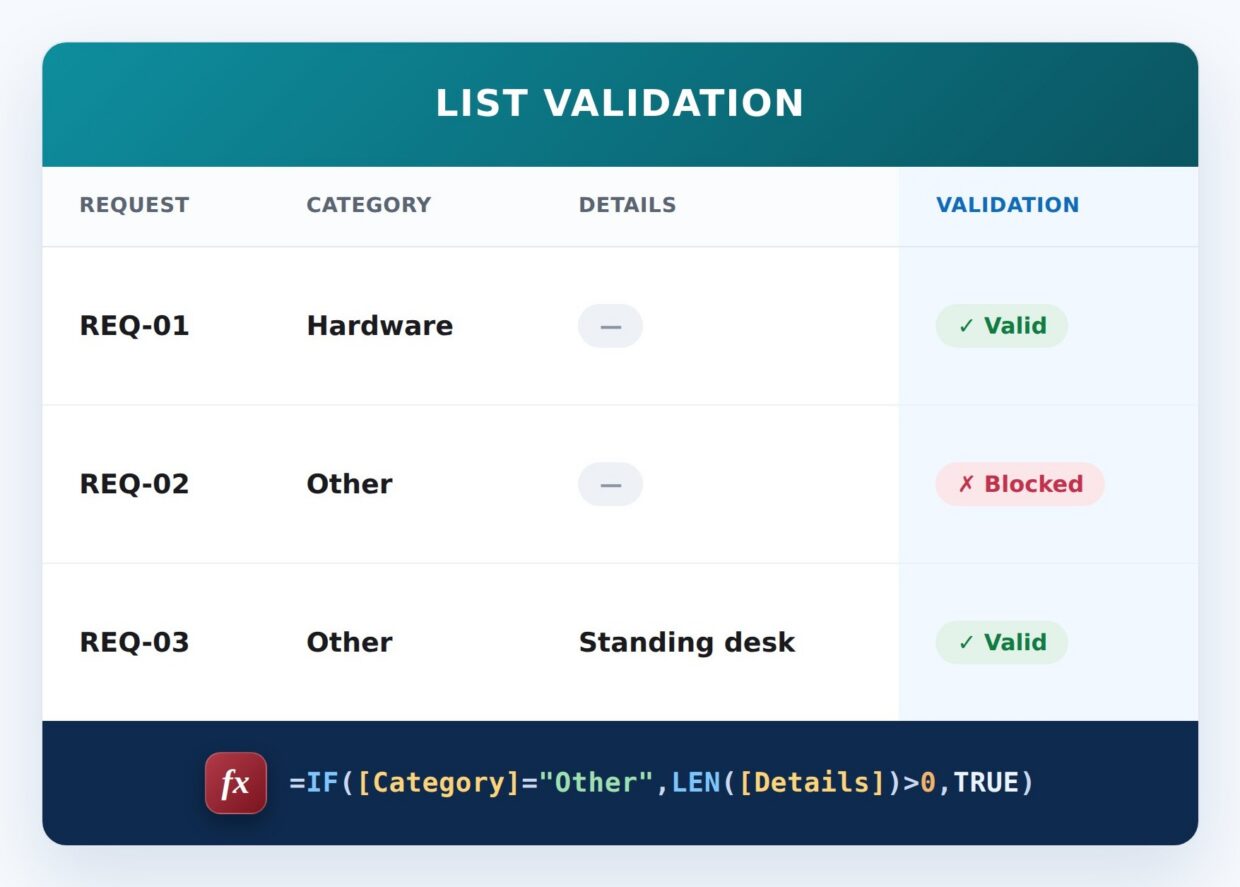Click the empty Details dash for REQ-02
1240x887 pixels.
pyautogui.click(x=610, y=484)
